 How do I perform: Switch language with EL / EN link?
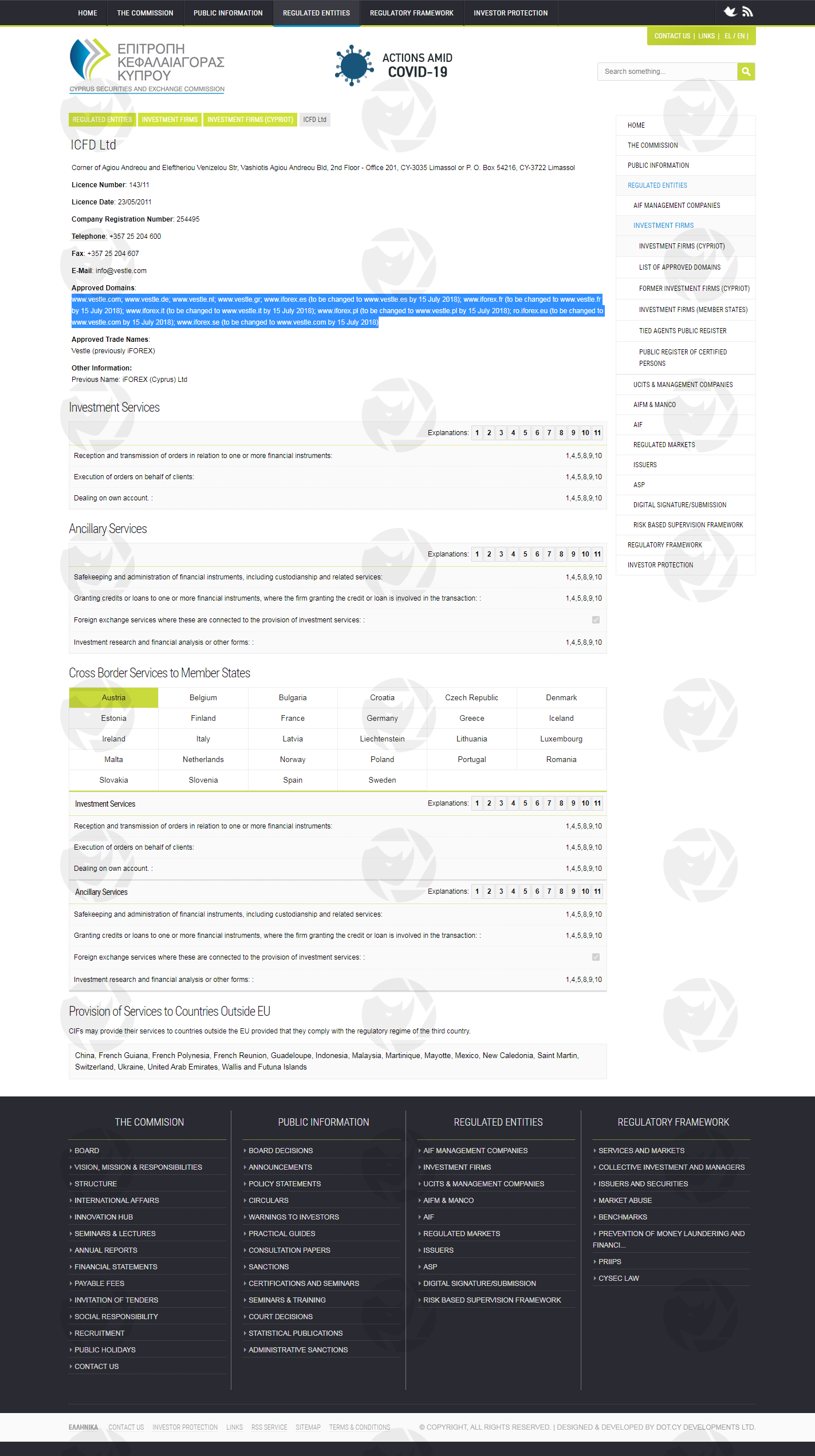[x=734, y=36]
